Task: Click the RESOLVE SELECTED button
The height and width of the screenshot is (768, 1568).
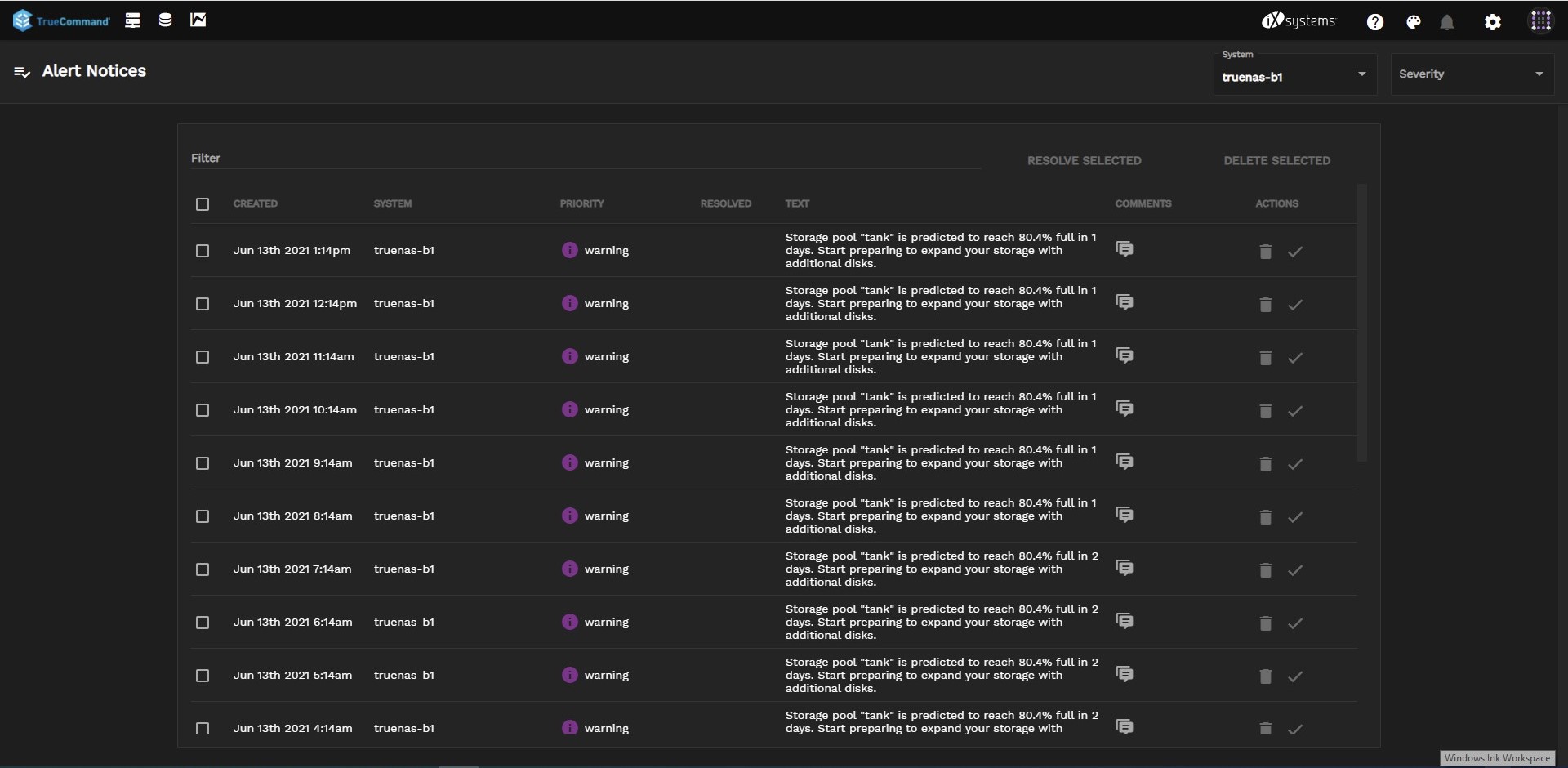Action: coord(1085,161)
